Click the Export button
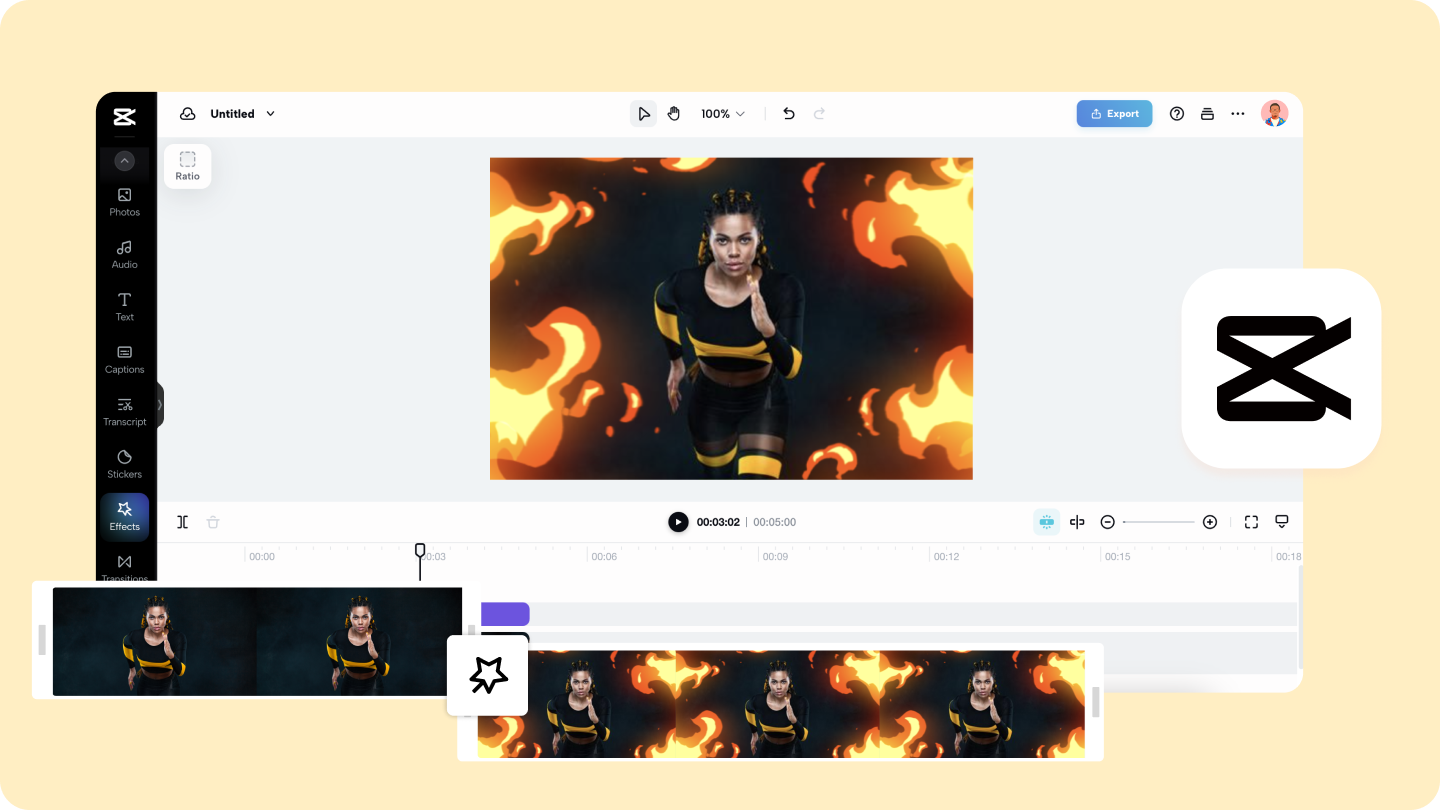Image resolution: width=1440 pixels, height=810 pixels. [1114, 114]
